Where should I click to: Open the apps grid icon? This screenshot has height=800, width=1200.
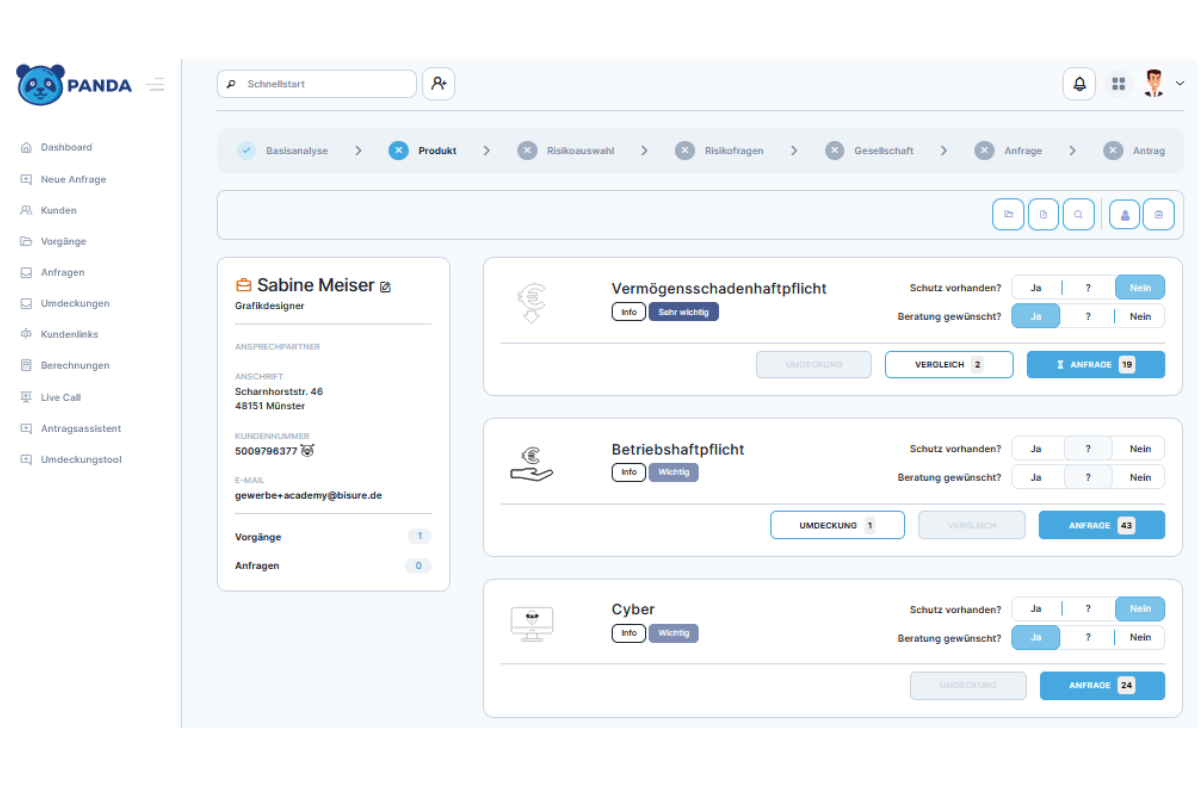(1119, 84)
